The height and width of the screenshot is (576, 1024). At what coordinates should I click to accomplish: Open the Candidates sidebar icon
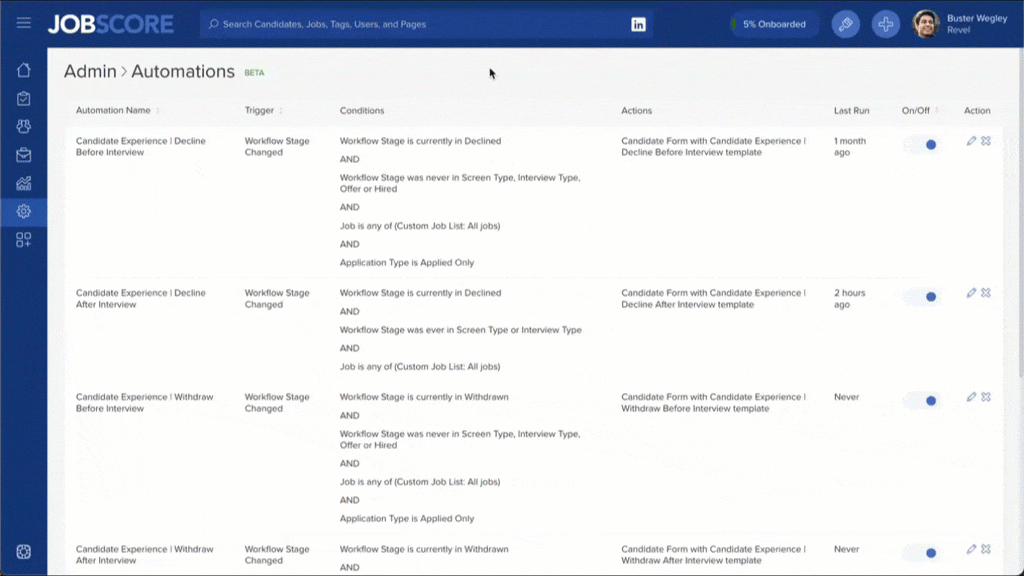[23, 127]
